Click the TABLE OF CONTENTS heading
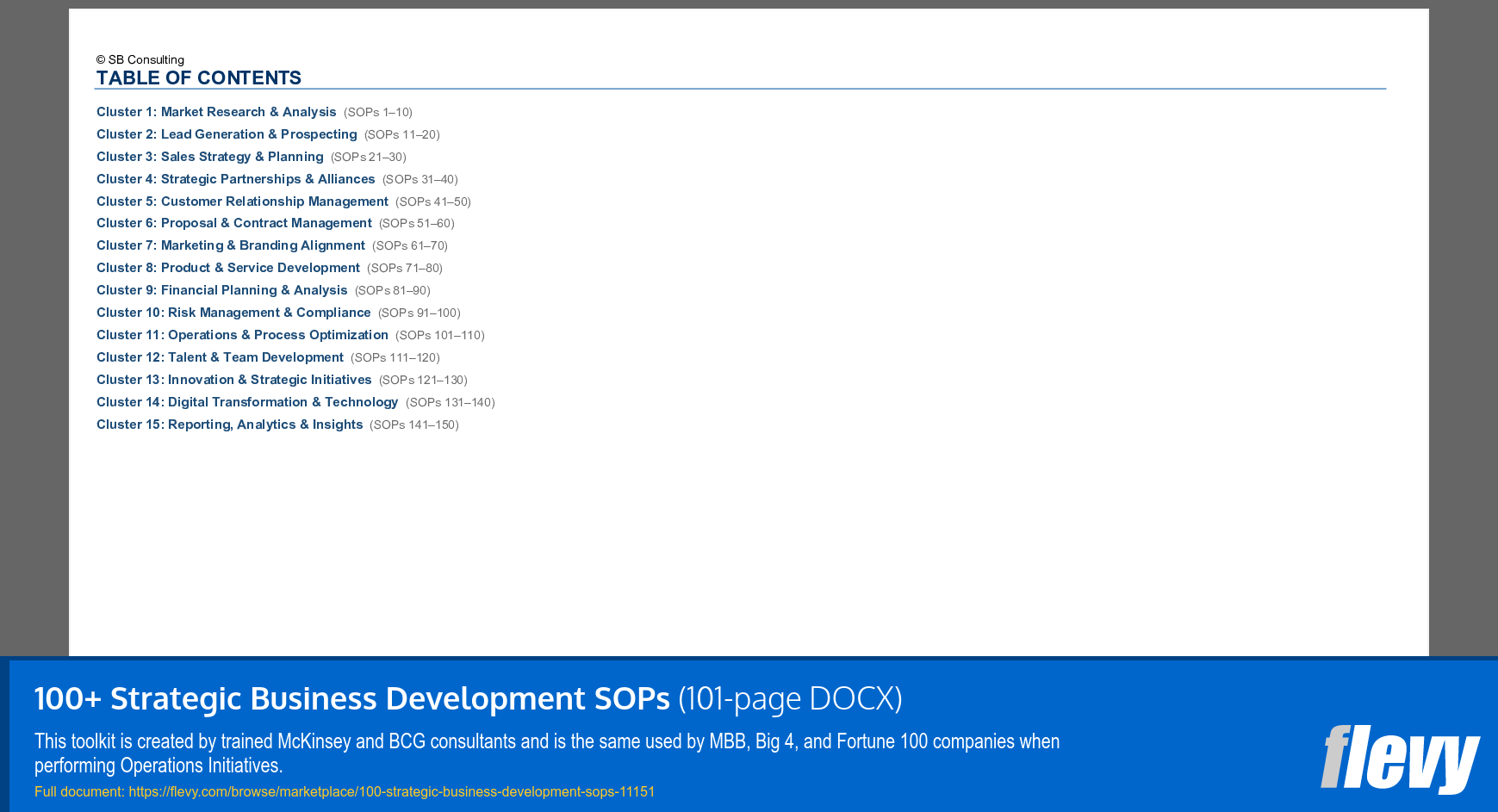Screen dimensions: 1498x812 click(199, 77)
